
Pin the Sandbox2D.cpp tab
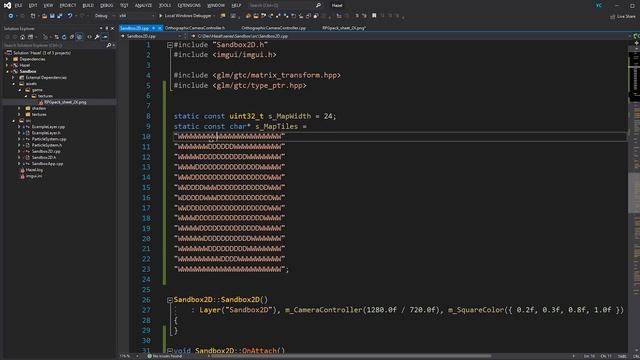[x=153, y=28]
